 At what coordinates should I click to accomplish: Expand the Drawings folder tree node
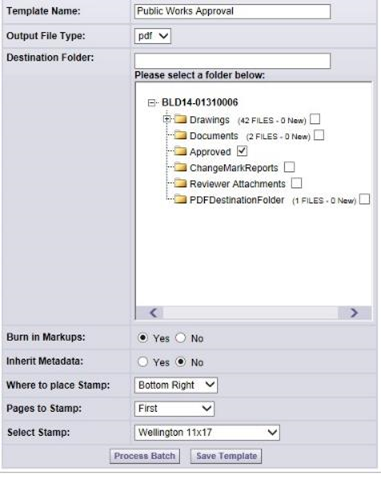click(167, 119)
